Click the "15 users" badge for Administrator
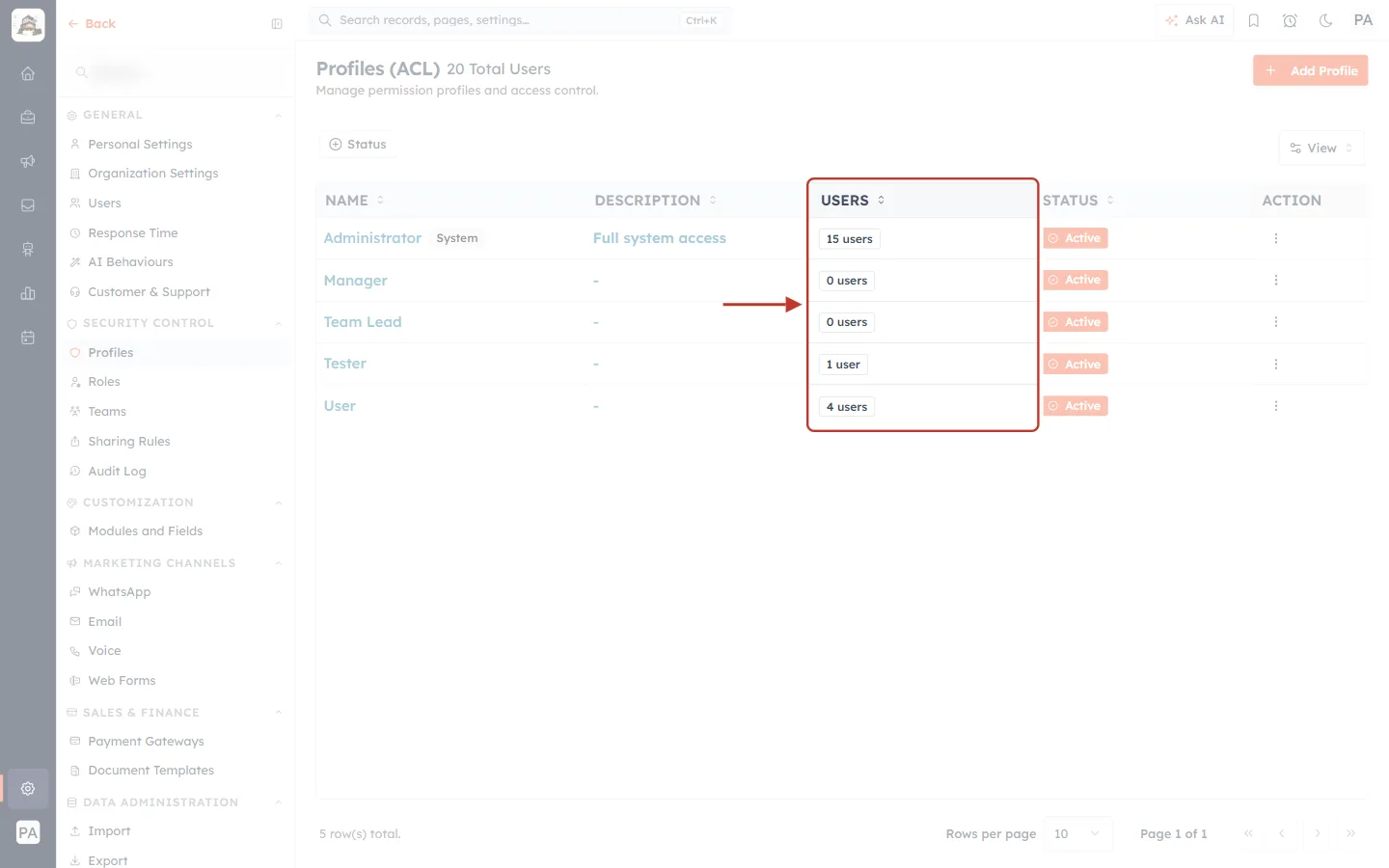The width and height of the screenshot is (1389, 868). pos(849,239)
